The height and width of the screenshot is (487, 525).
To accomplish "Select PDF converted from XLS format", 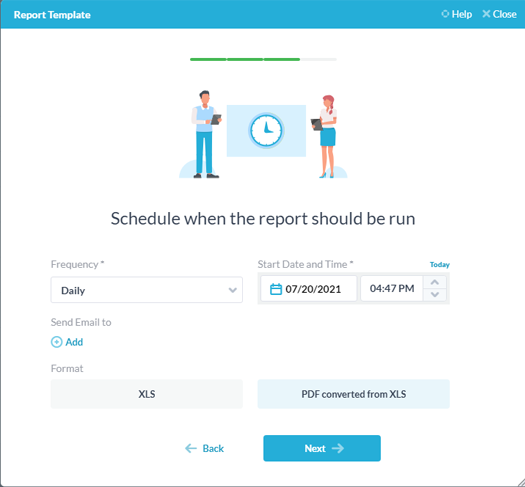I will tap(354, 394).
